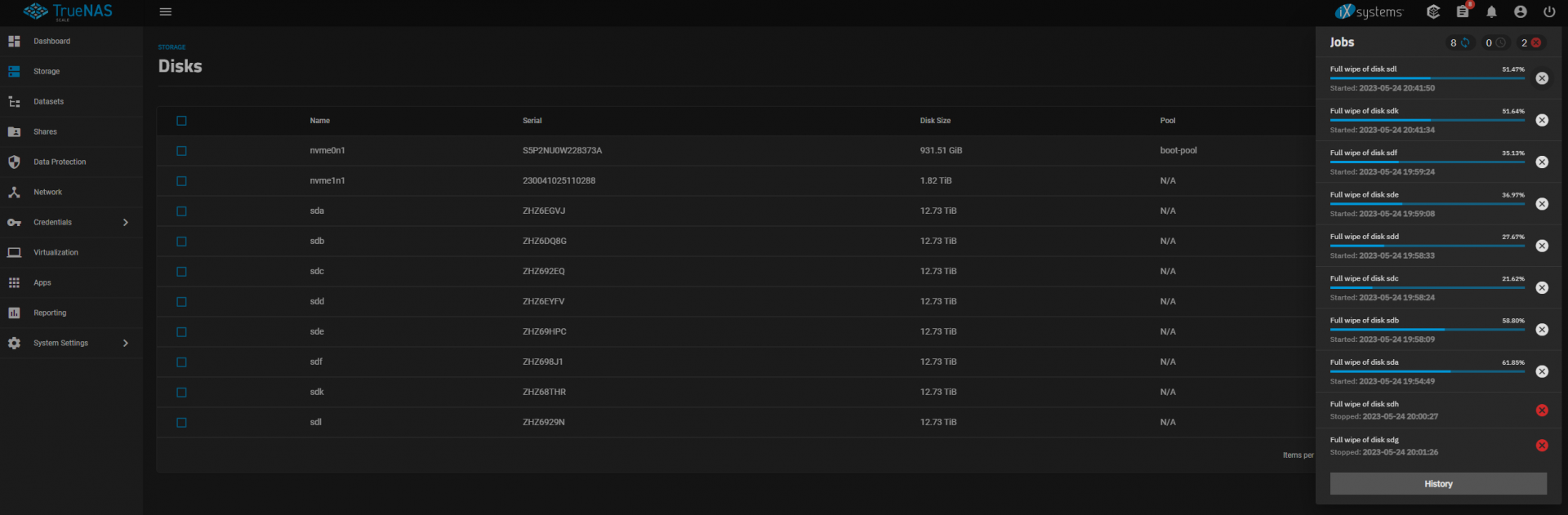Abort the full wipe of disk sdb

[1542, 330]
